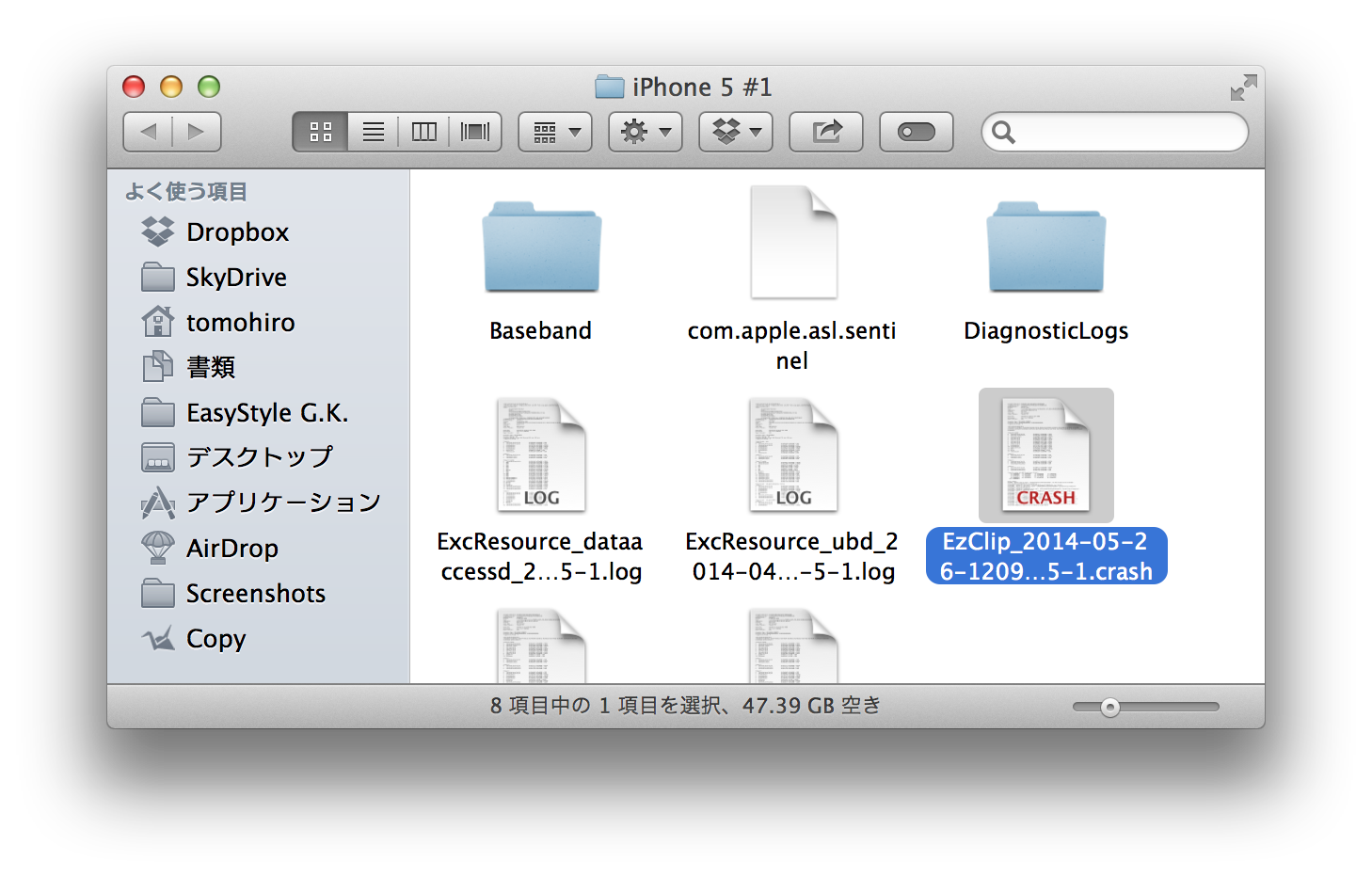This screenshot has width=1372, height=877.
Task: Enter full screen with the top-right arrows
Action: coord(1243,88)
